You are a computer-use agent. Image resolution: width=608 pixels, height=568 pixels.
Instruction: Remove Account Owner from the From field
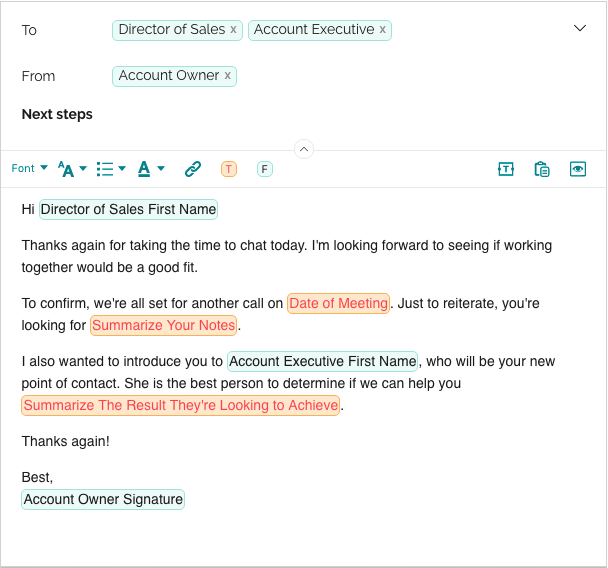(x=228, y=76)
